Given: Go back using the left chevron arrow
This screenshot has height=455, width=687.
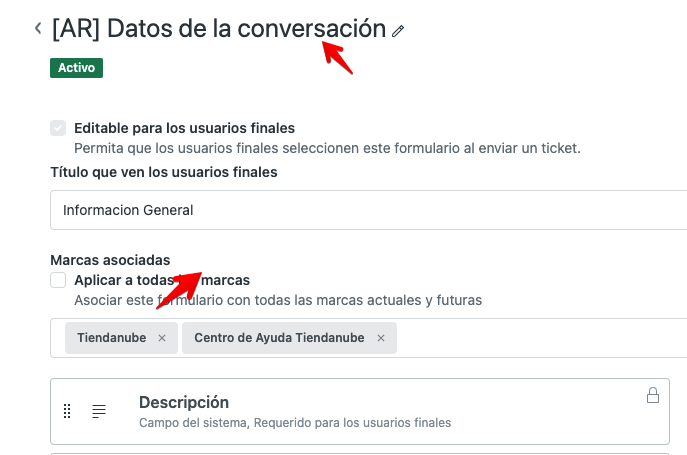Looking at the screenshot, I should click(38, 28).
